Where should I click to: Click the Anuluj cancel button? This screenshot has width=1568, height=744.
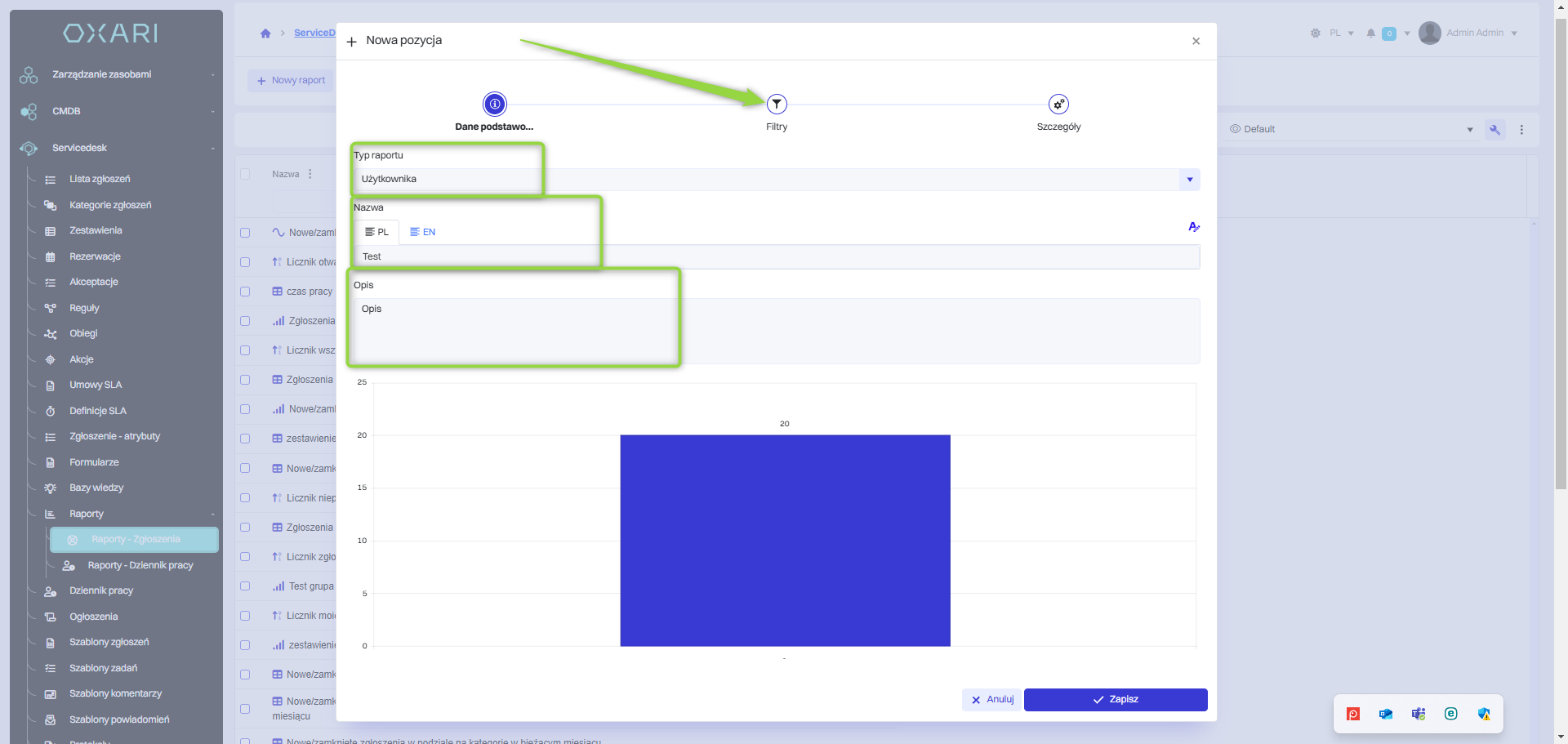tap(991, 700)
